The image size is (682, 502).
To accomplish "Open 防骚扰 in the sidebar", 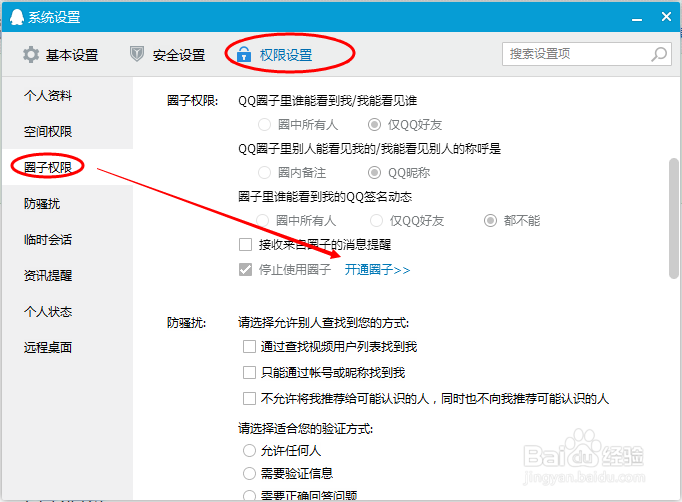I will coord(42,204).
